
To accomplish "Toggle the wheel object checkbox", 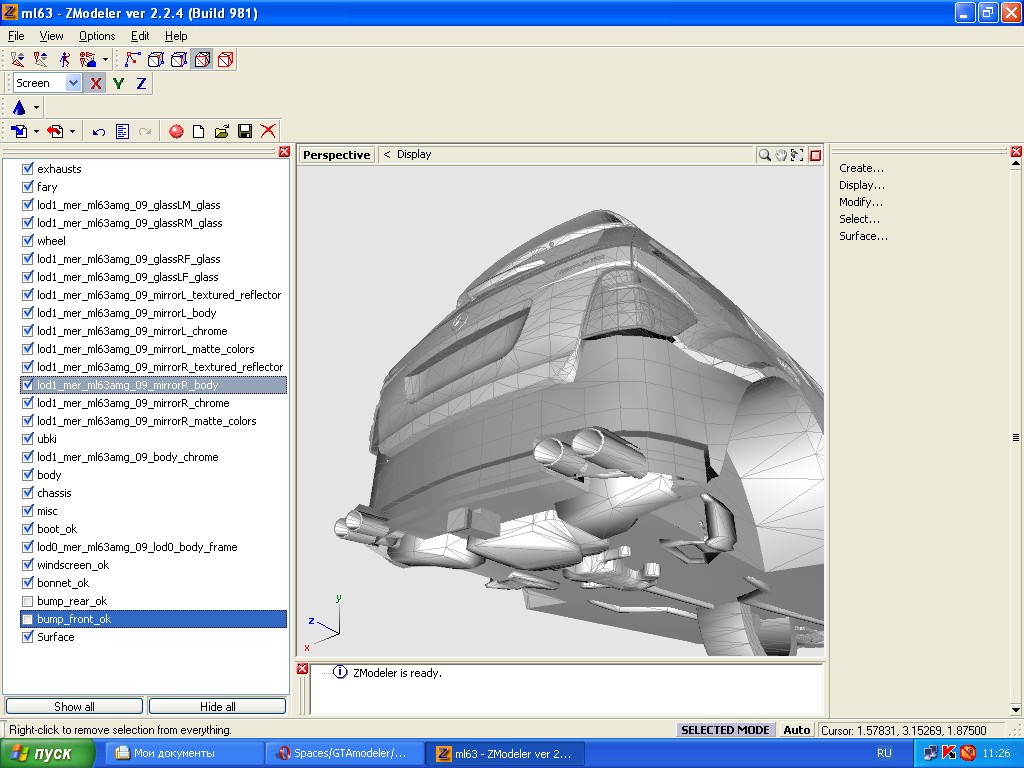I will tap(28, 241).
